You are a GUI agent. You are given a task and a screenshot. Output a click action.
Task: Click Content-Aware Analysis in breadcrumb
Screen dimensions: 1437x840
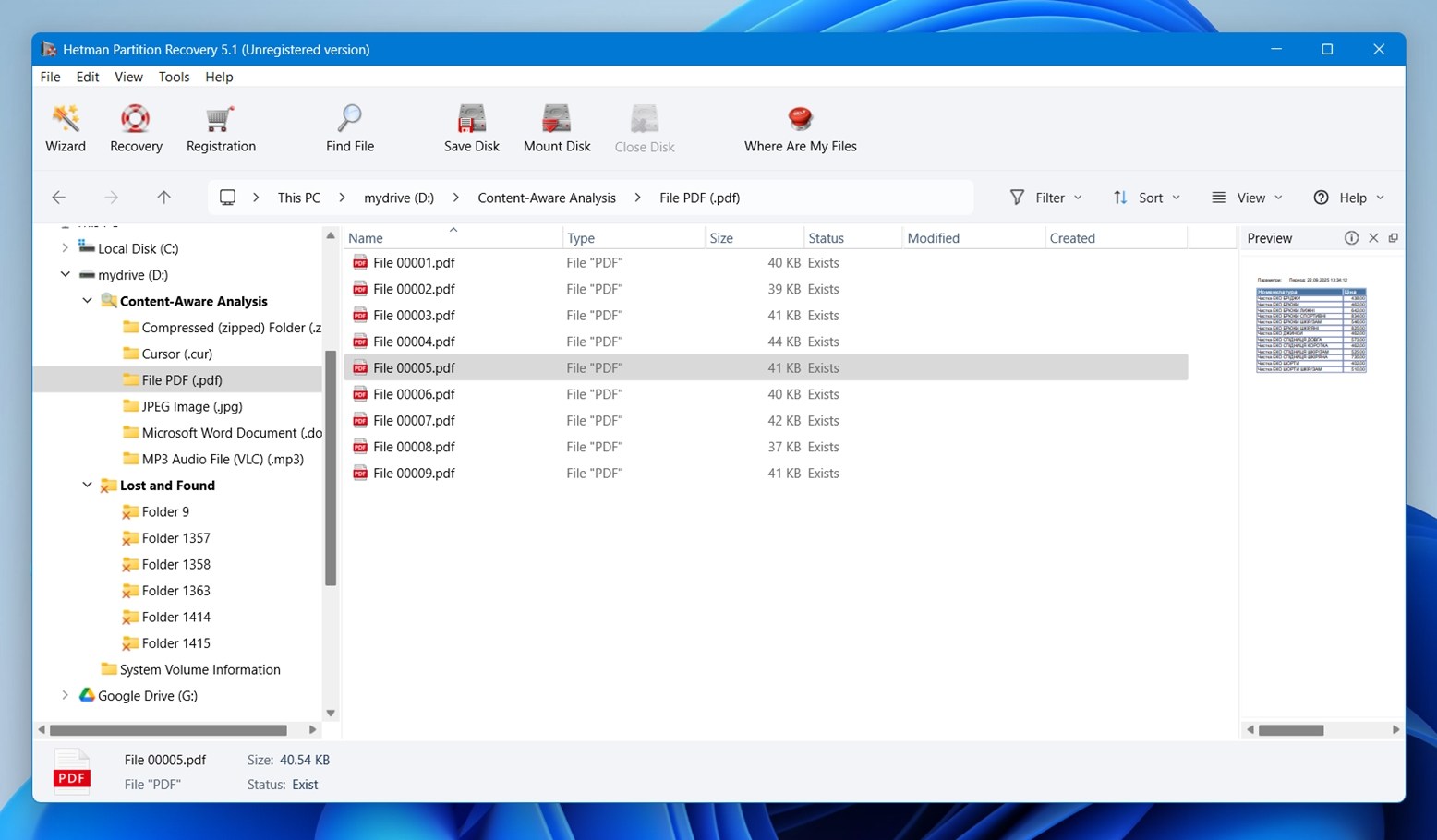547,198
